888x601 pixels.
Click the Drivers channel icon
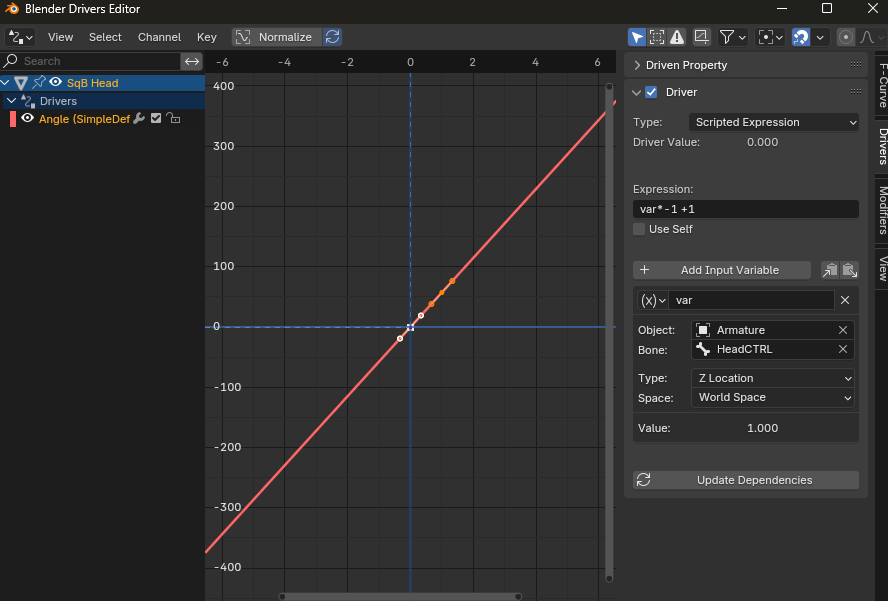28,101
